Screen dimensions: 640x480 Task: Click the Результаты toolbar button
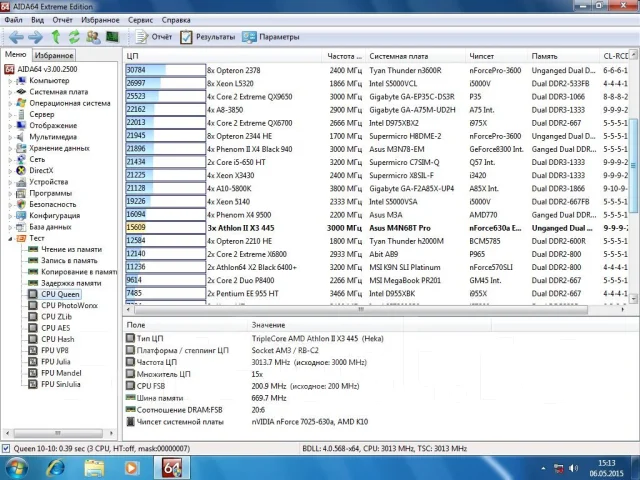pos(208,37)
